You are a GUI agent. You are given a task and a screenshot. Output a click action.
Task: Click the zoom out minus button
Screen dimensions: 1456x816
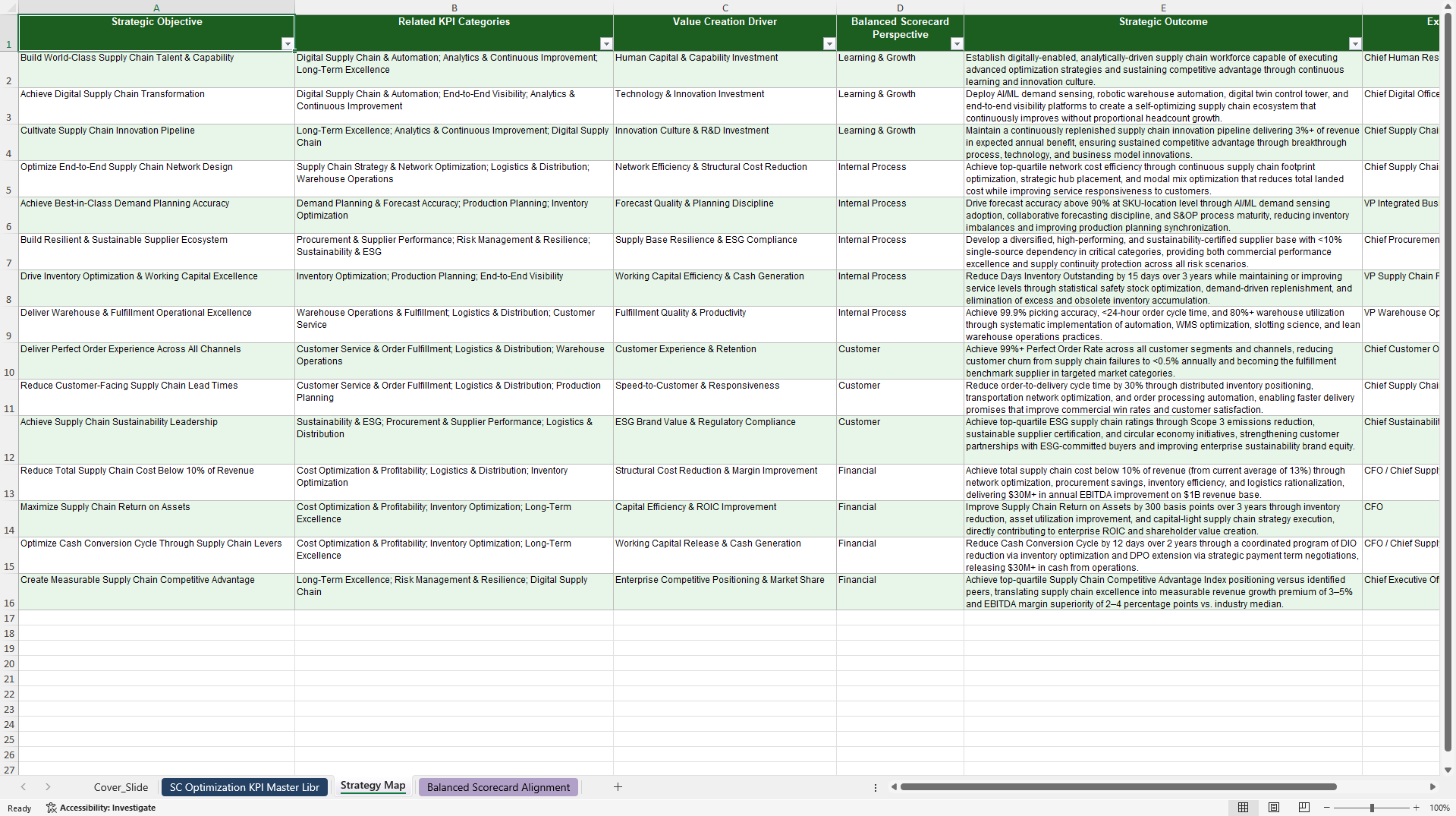[x=1327, y=808]
